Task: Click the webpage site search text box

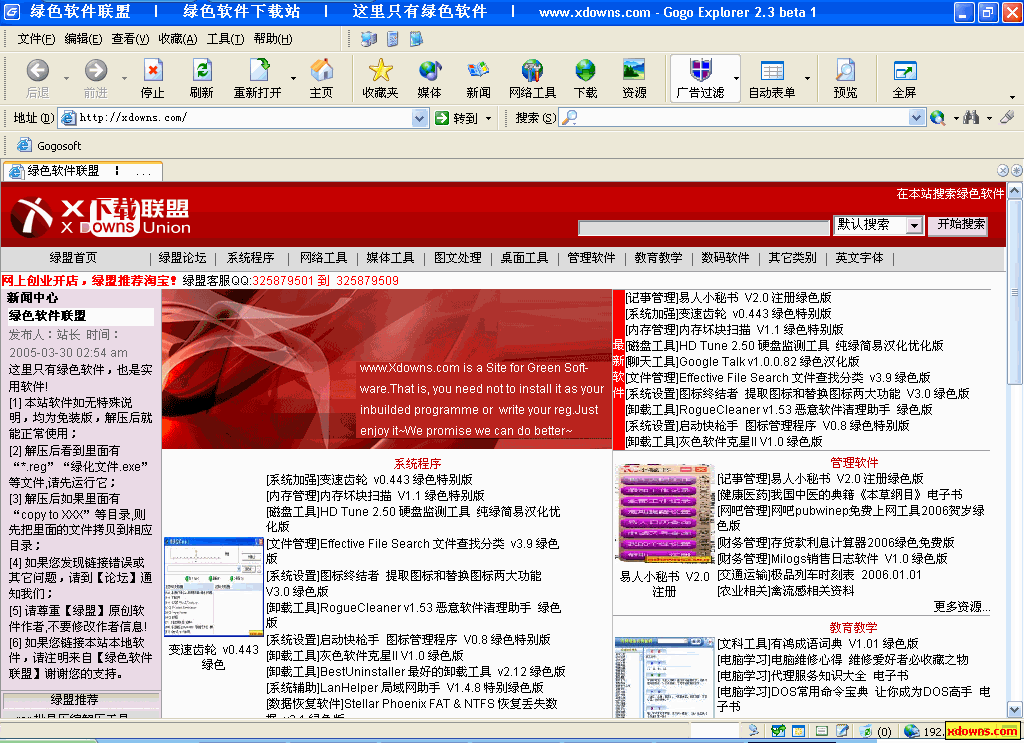Action: tap(704, 228)
